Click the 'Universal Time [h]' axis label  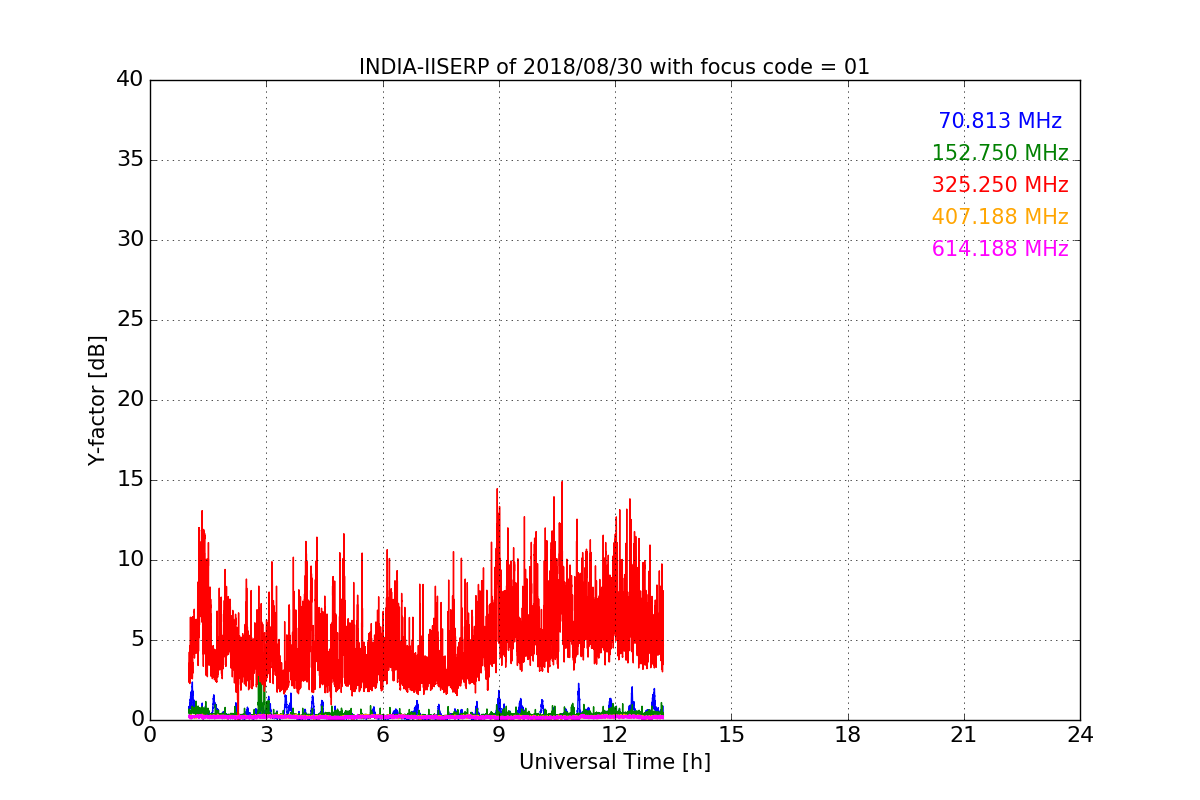pyautogui.click(x=615, y=762)
